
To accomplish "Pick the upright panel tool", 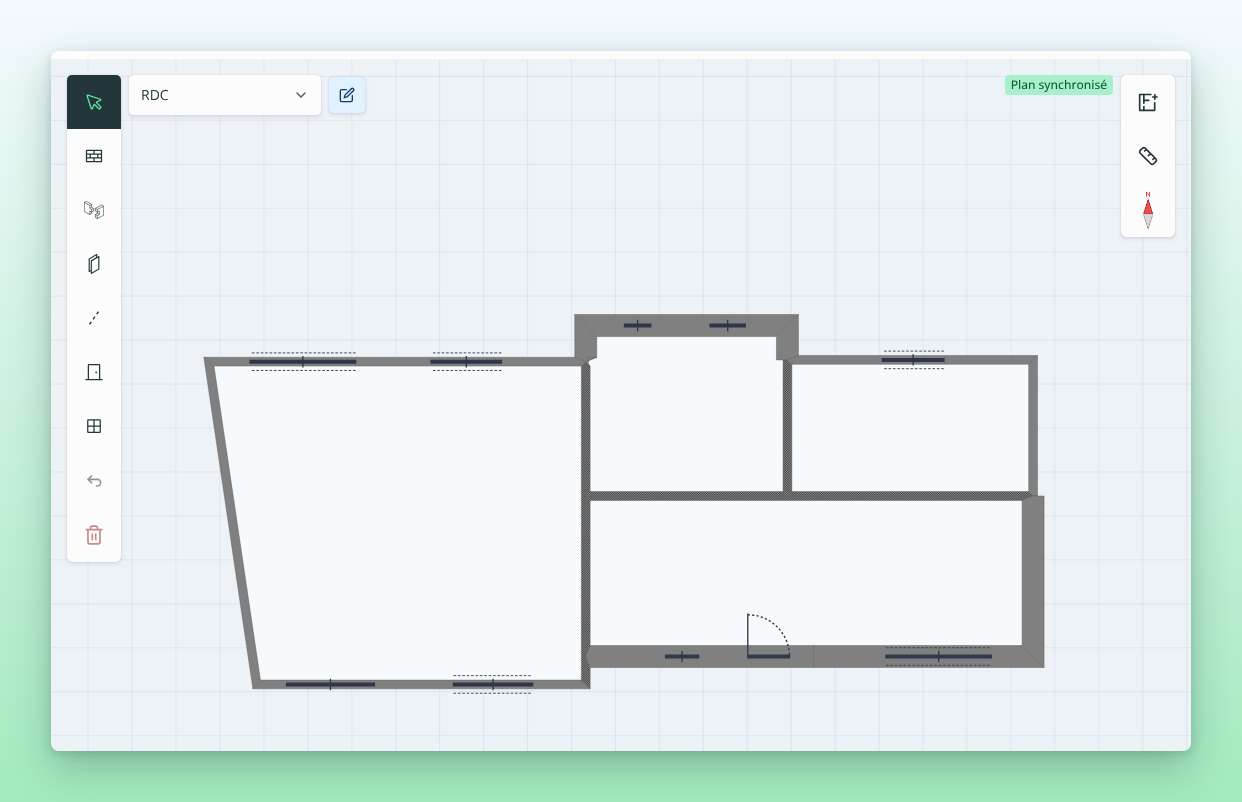I will pyautogui.click(x=94, y=264).
